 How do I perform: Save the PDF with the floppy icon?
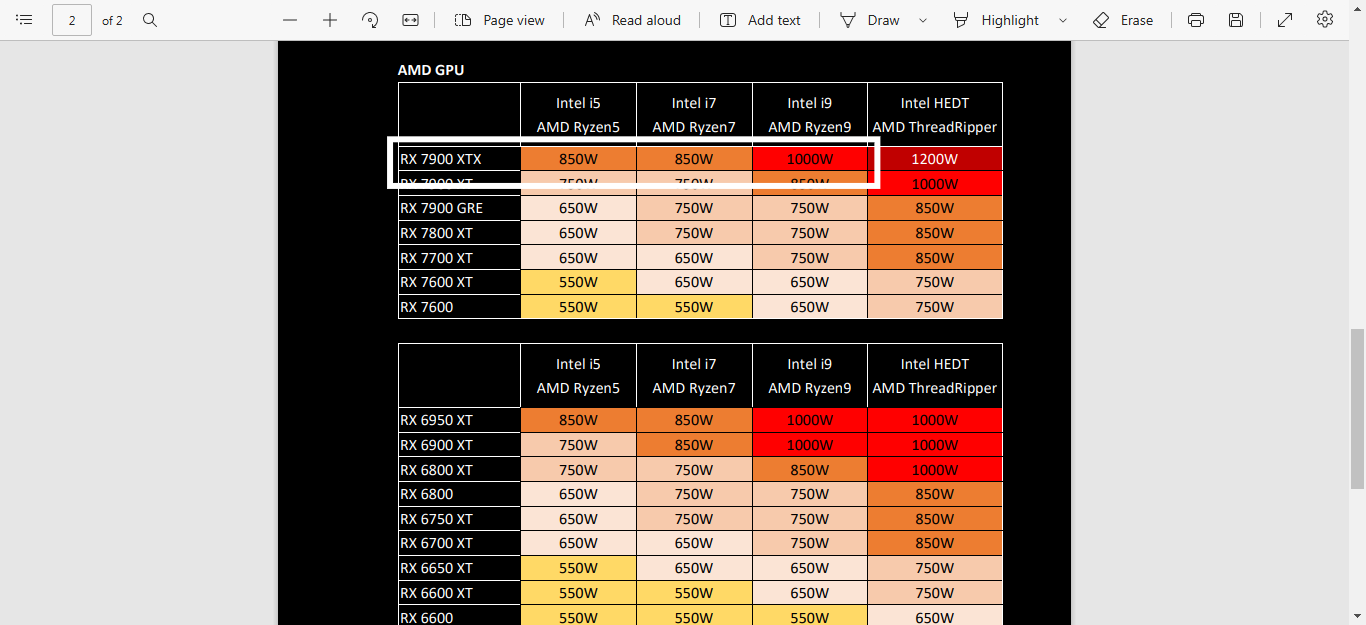pos(1236,20)
